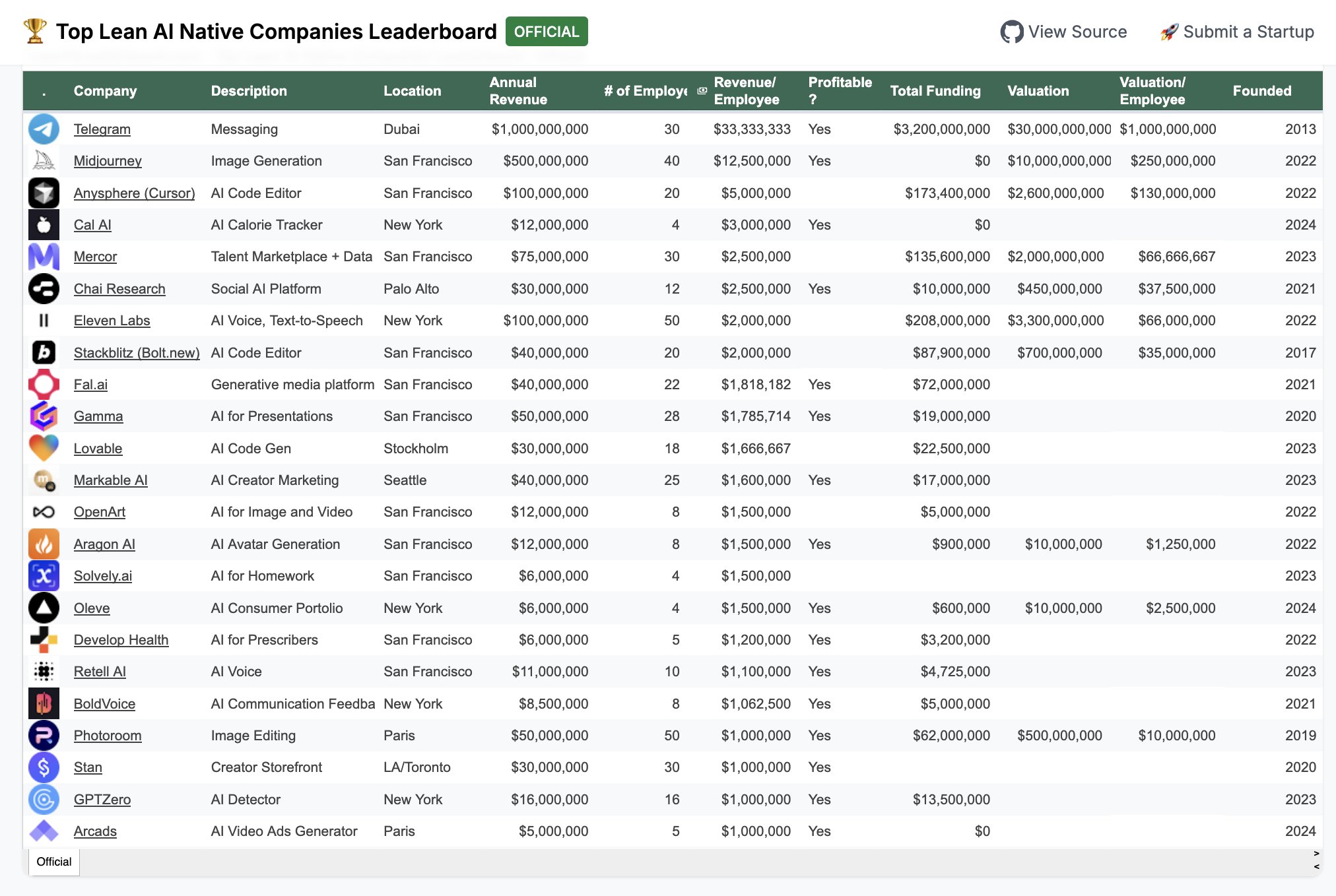Click the Photoroom P logo
1336x896 pixels.
(44, 736)
